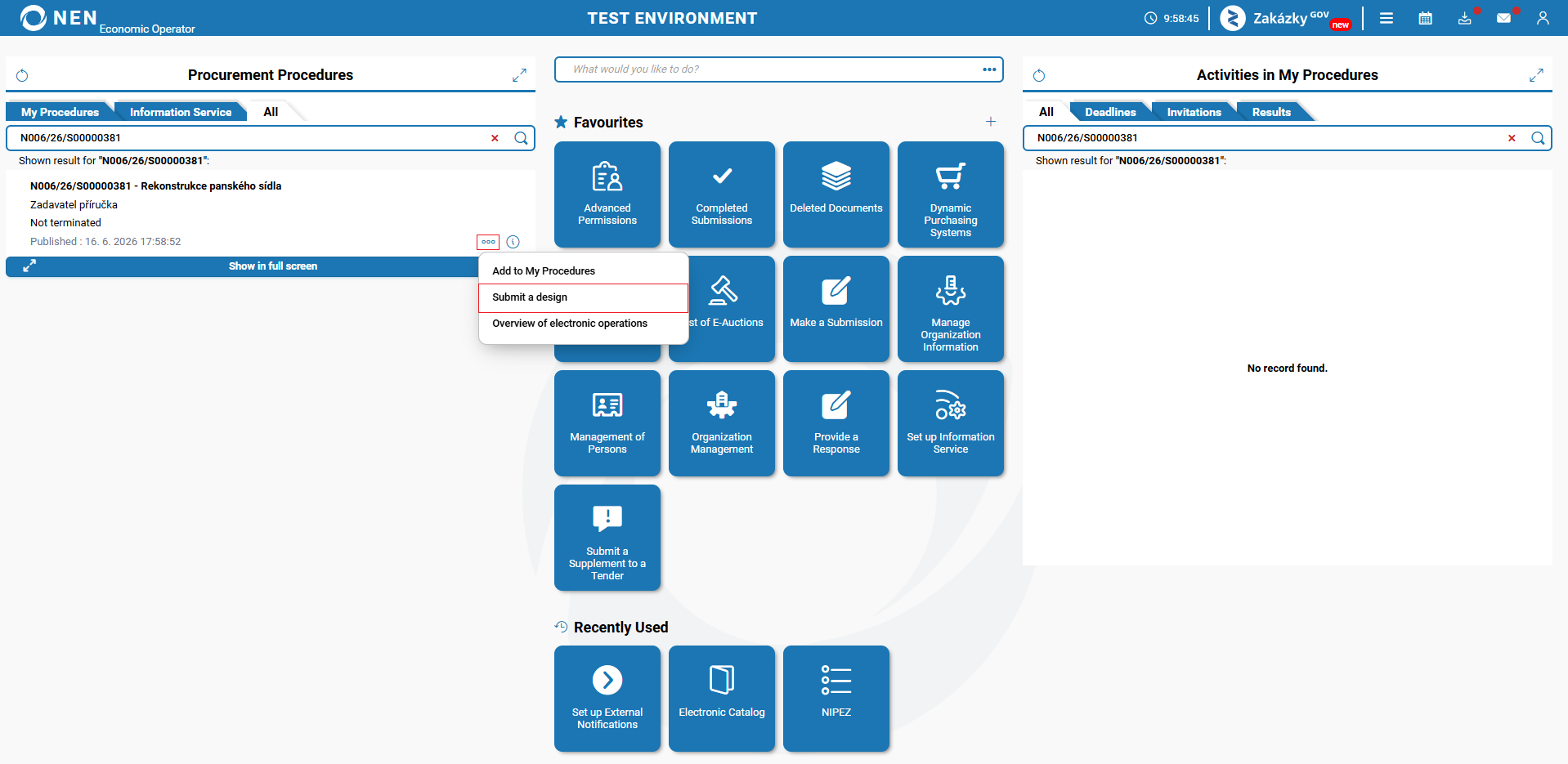Open the calendar icon in header
The height and width of the screenshot is (764, 1568).
(x=1426, y=18)
